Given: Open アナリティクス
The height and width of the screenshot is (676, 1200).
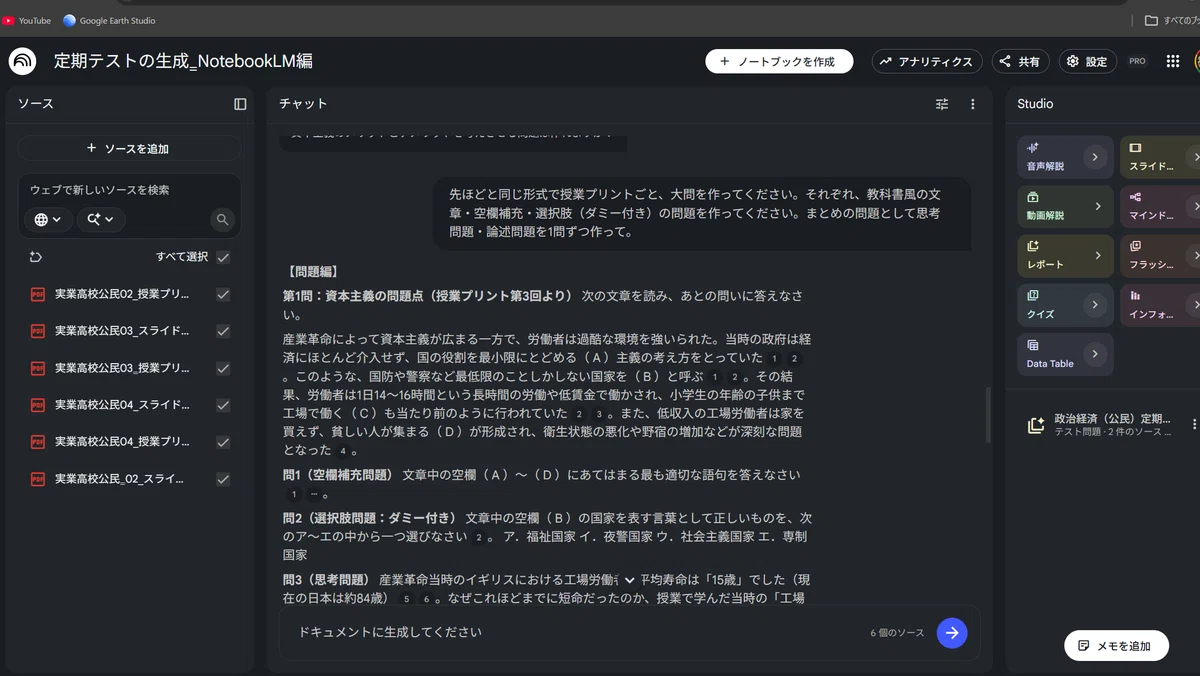Looking at the screenshot, I should click(x=927, y=61).
